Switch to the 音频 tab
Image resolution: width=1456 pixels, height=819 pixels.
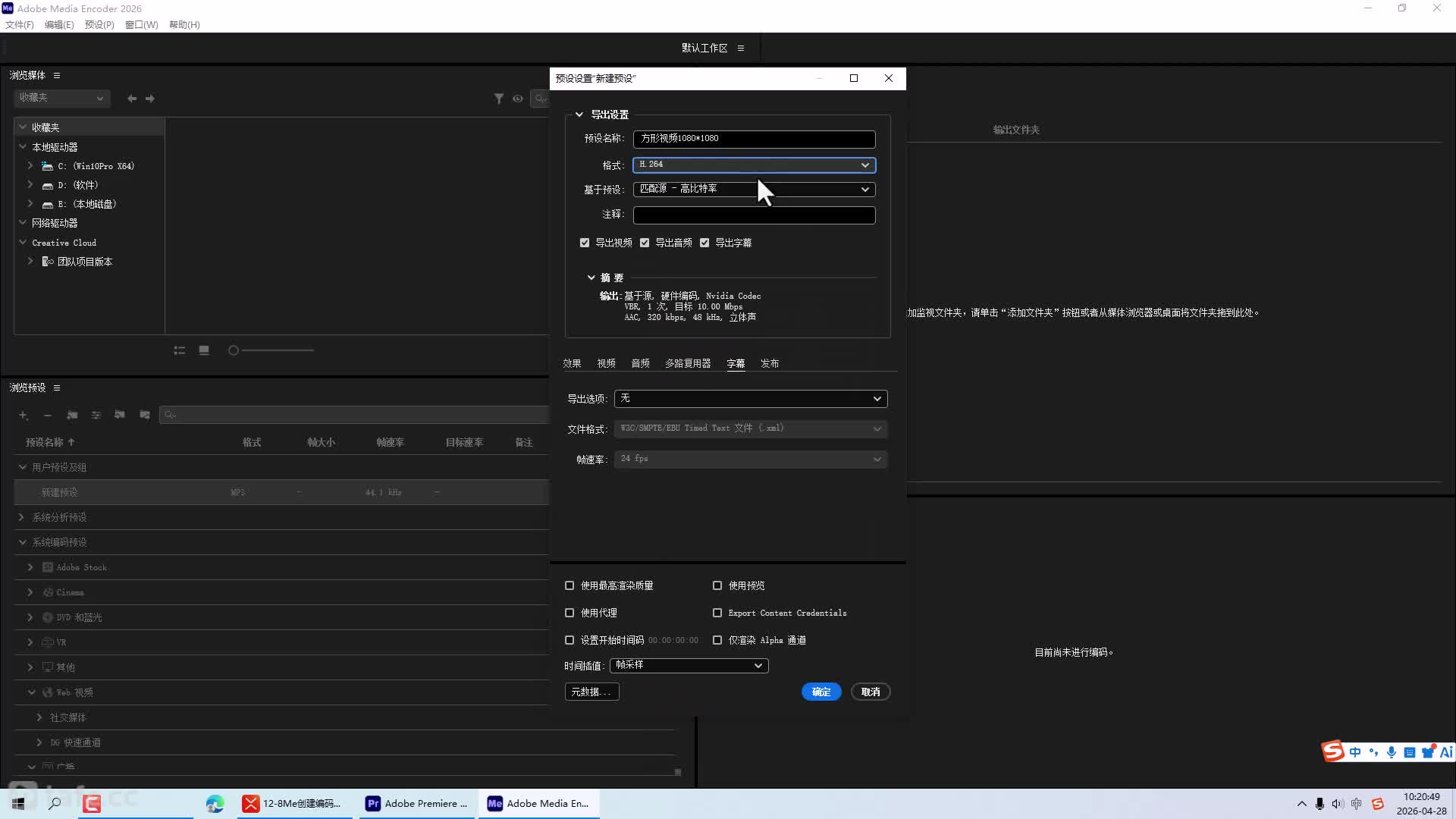(641, 363)
